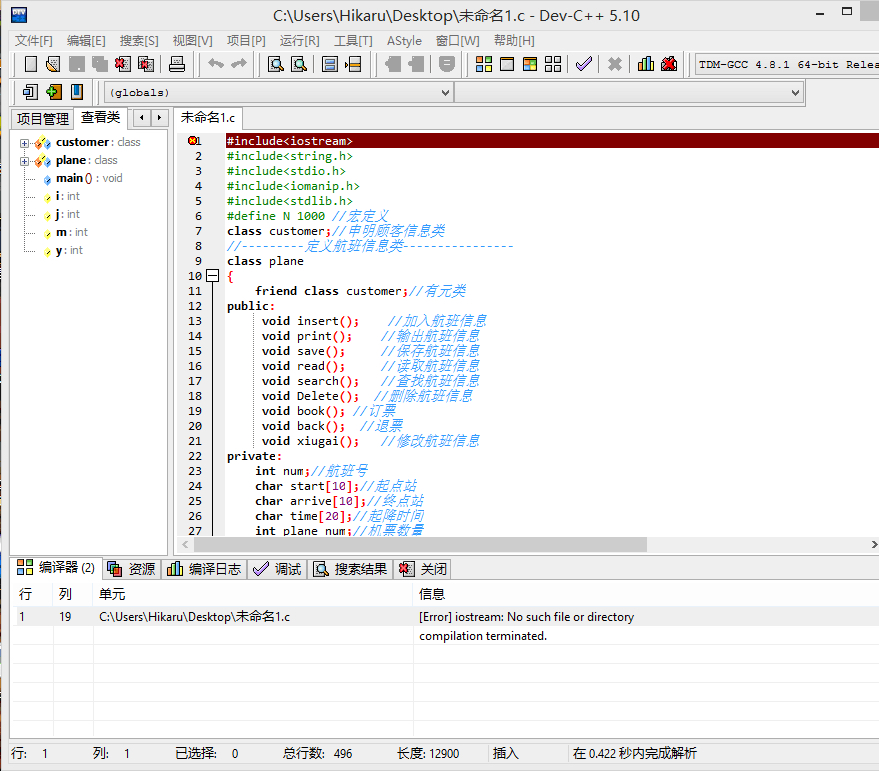
Task: Collapse the code fold at line 10
Action: click(x=212, y=275)
